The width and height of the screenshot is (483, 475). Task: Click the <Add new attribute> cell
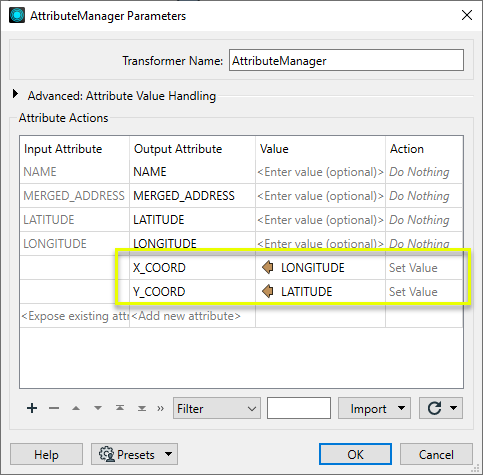point(192,315)
